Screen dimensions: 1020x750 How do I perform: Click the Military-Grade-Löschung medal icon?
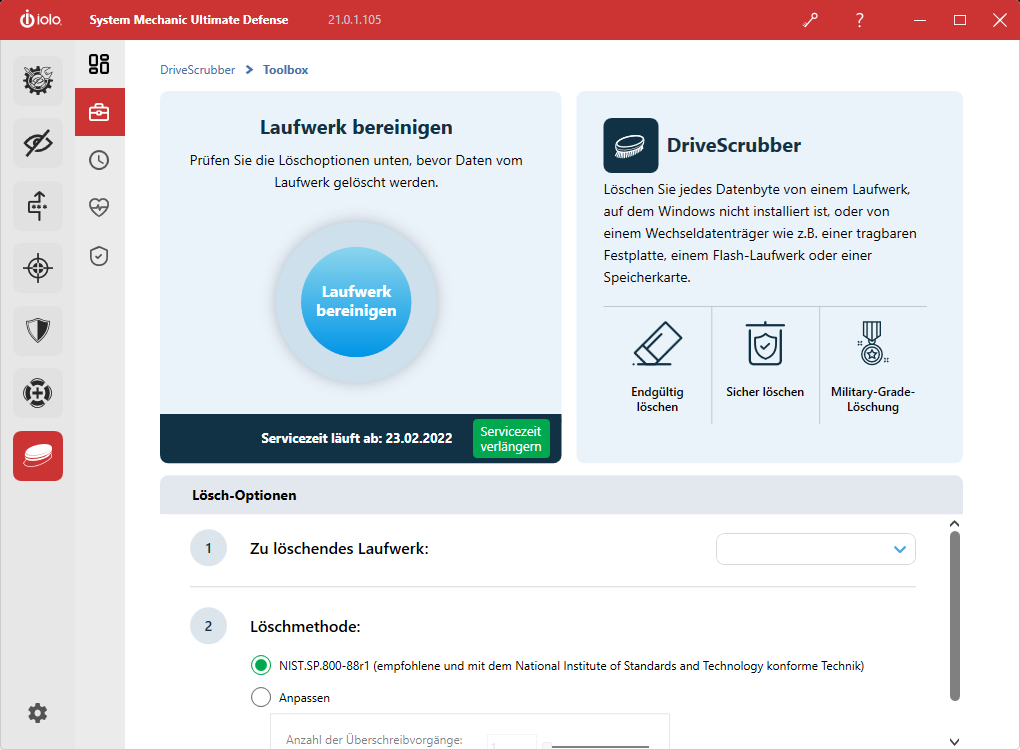coord(872,342)
